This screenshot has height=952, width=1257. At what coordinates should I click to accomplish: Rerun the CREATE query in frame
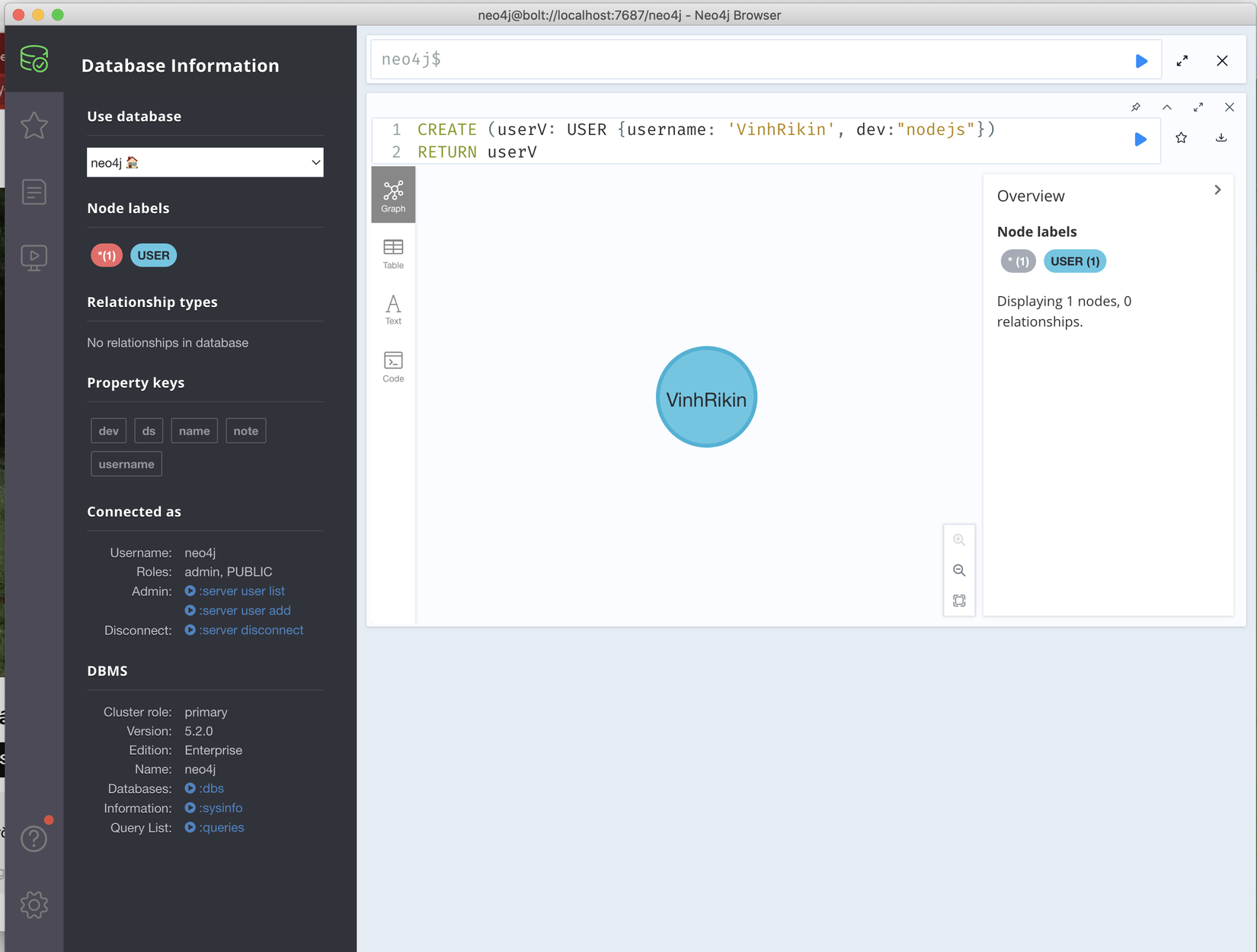(x=1140, y=139)
